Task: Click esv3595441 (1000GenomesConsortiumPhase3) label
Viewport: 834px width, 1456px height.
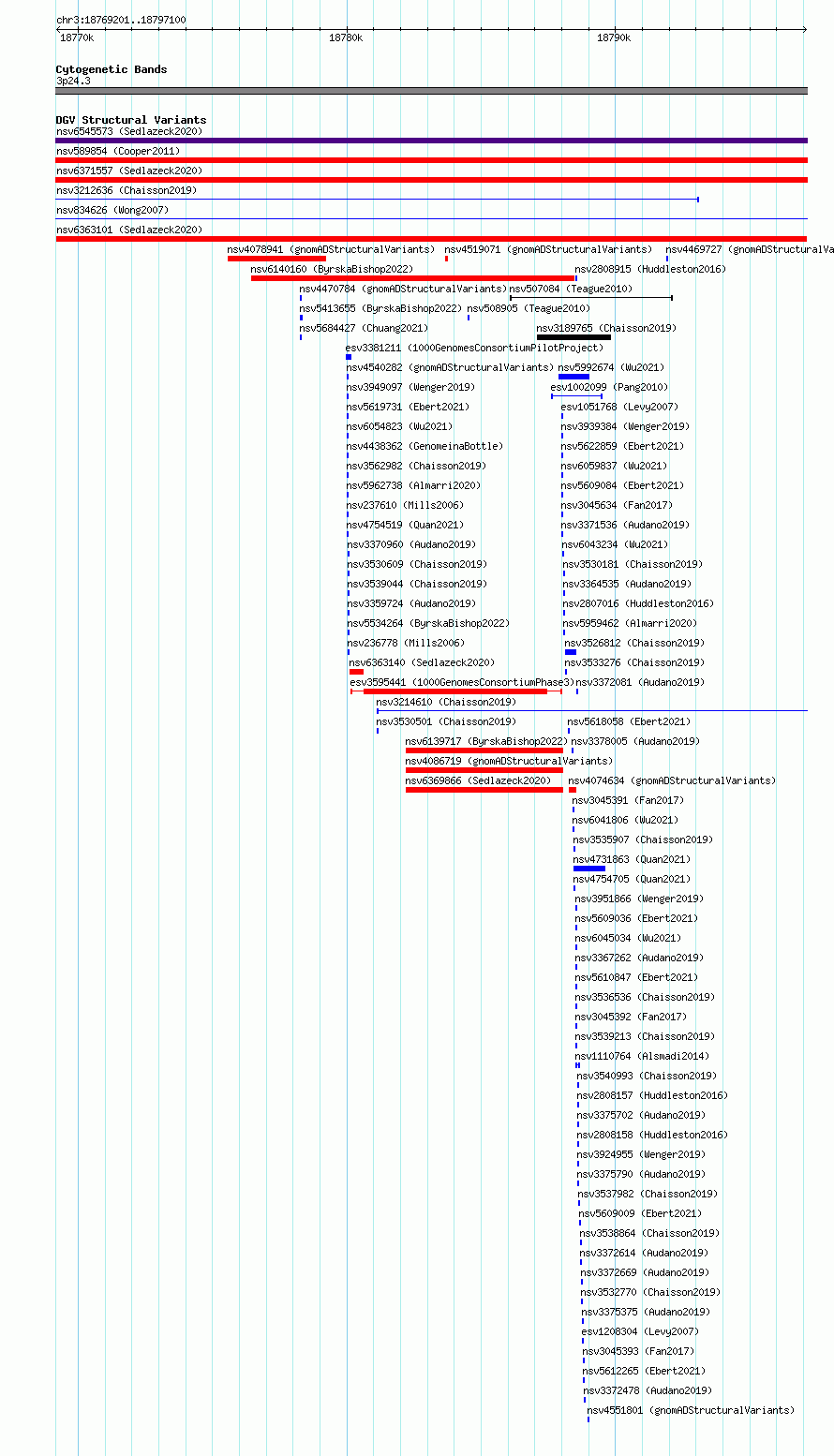Action: (x=460, y=682)
